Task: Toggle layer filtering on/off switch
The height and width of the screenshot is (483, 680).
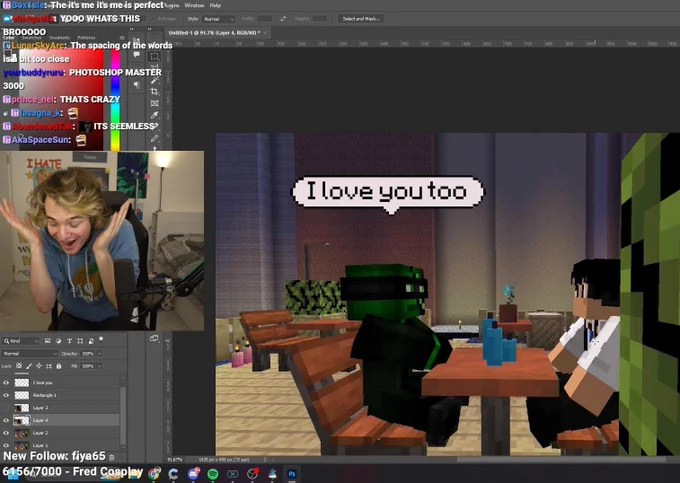Action: (101, 339)
